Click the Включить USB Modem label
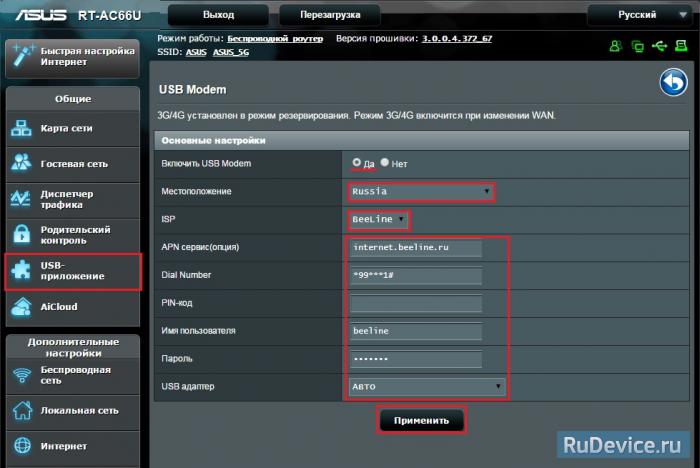700x468 pixels. pos(206,163)
